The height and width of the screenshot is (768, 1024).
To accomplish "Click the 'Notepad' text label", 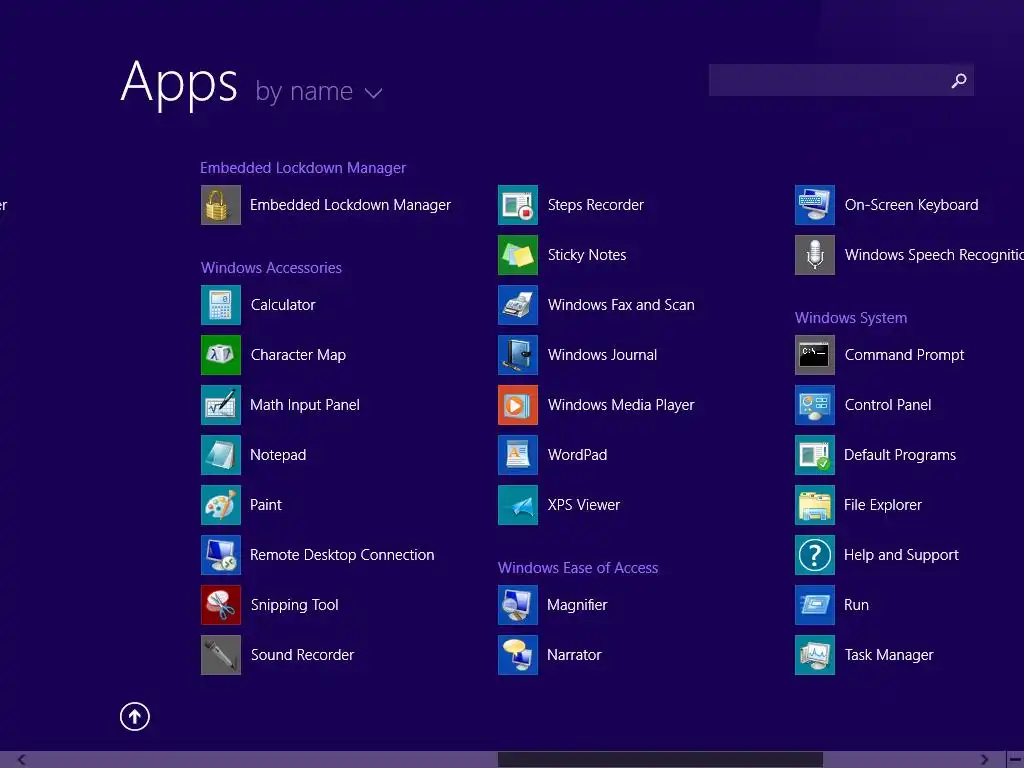I will pos(278,455).
